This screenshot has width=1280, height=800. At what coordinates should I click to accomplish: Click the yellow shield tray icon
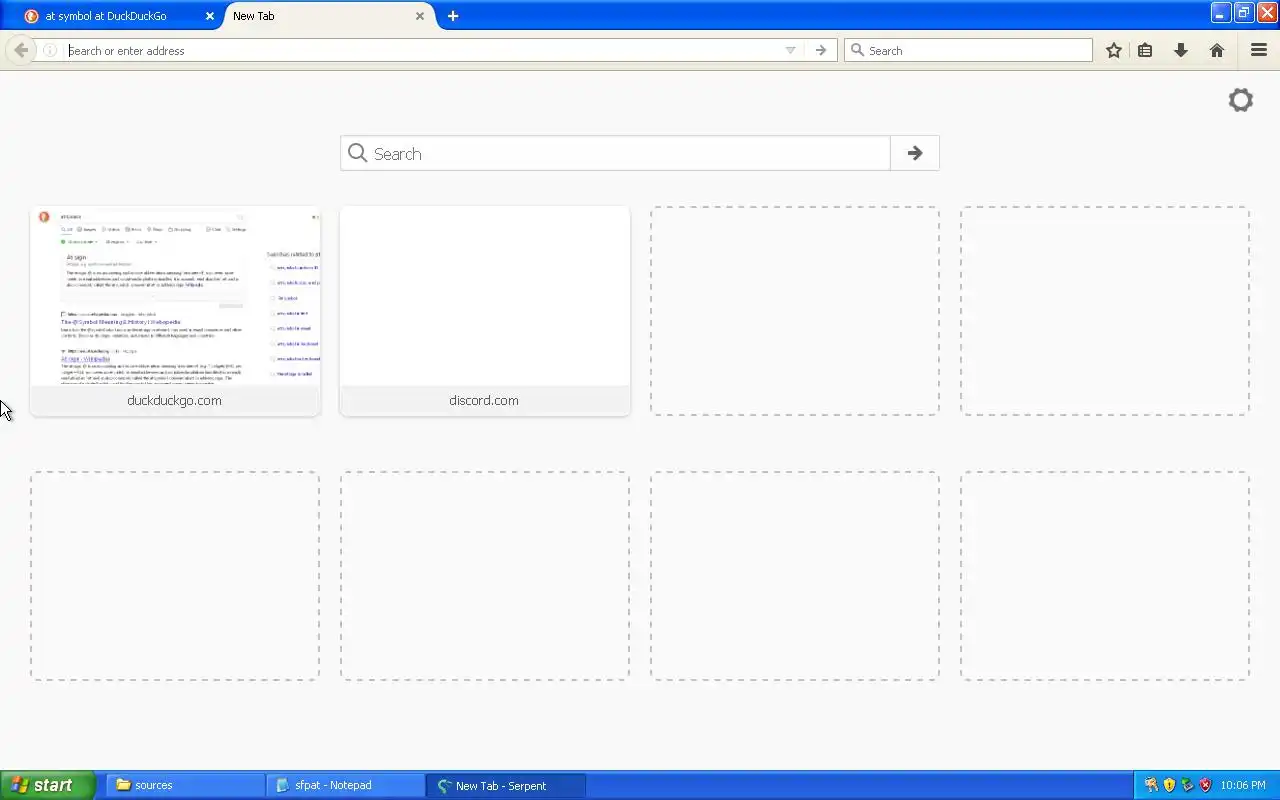(1169, 785)
